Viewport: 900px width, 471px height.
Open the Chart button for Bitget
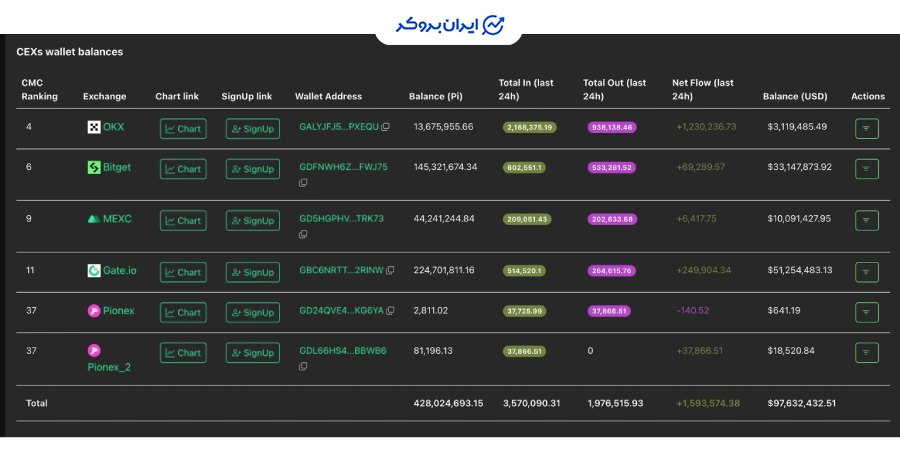183,169
